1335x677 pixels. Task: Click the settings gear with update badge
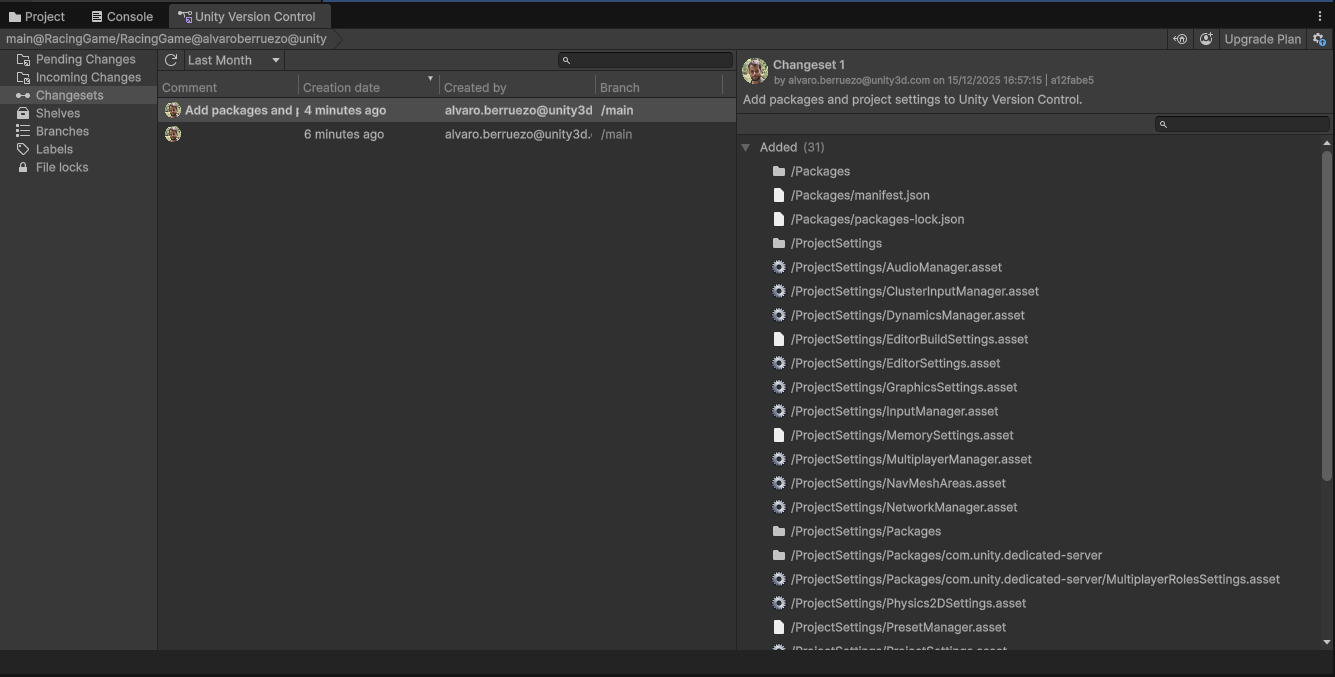pyautogui.click(x=1319, y=39)
